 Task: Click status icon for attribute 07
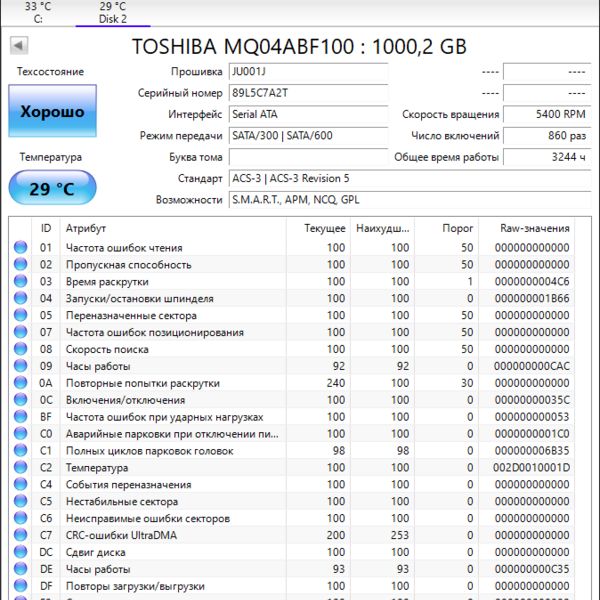(x=21, y=332)
